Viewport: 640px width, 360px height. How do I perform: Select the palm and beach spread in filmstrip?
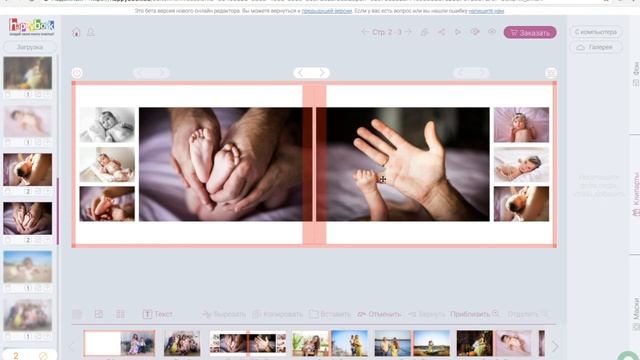pos(330,343)
